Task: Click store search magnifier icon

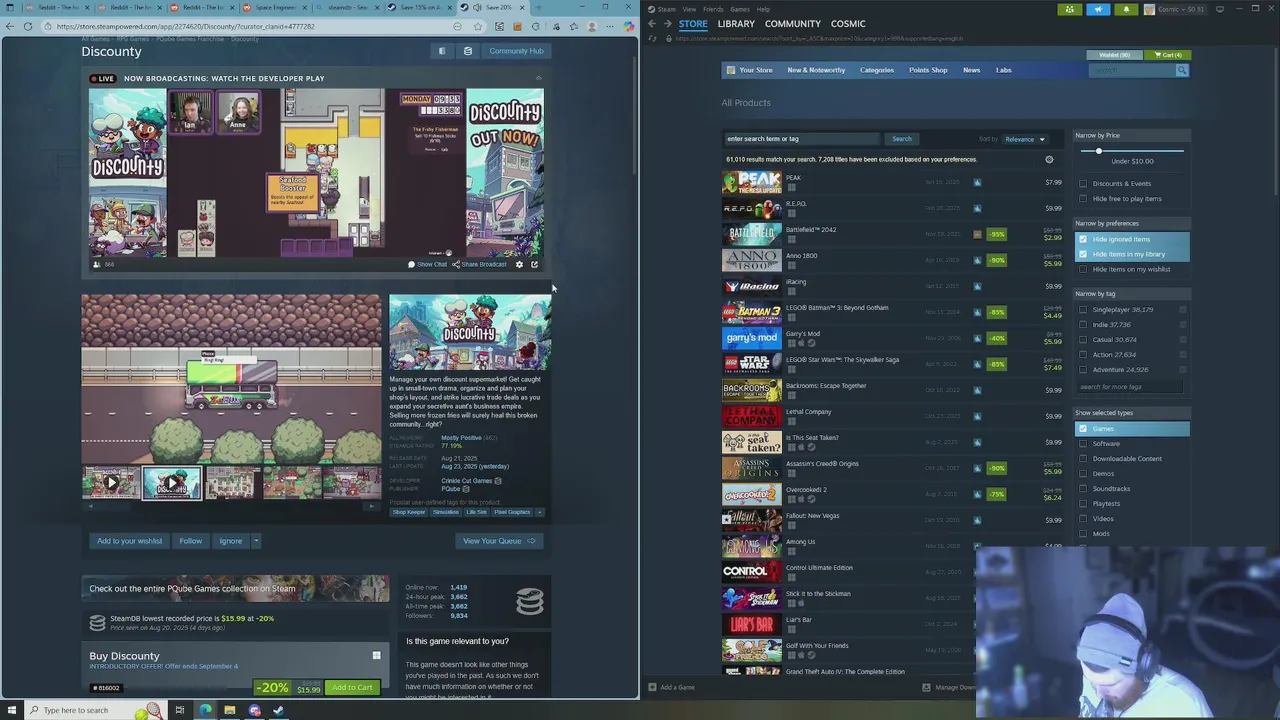Action: point(1182,70)
